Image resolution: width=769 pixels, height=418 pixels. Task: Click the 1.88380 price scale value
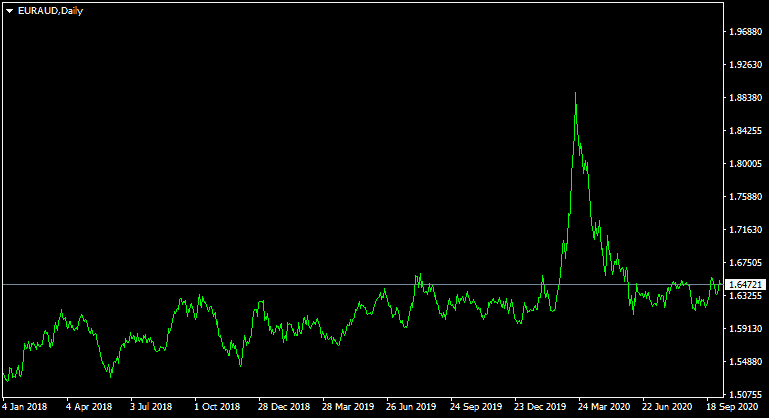click(745, 98)
